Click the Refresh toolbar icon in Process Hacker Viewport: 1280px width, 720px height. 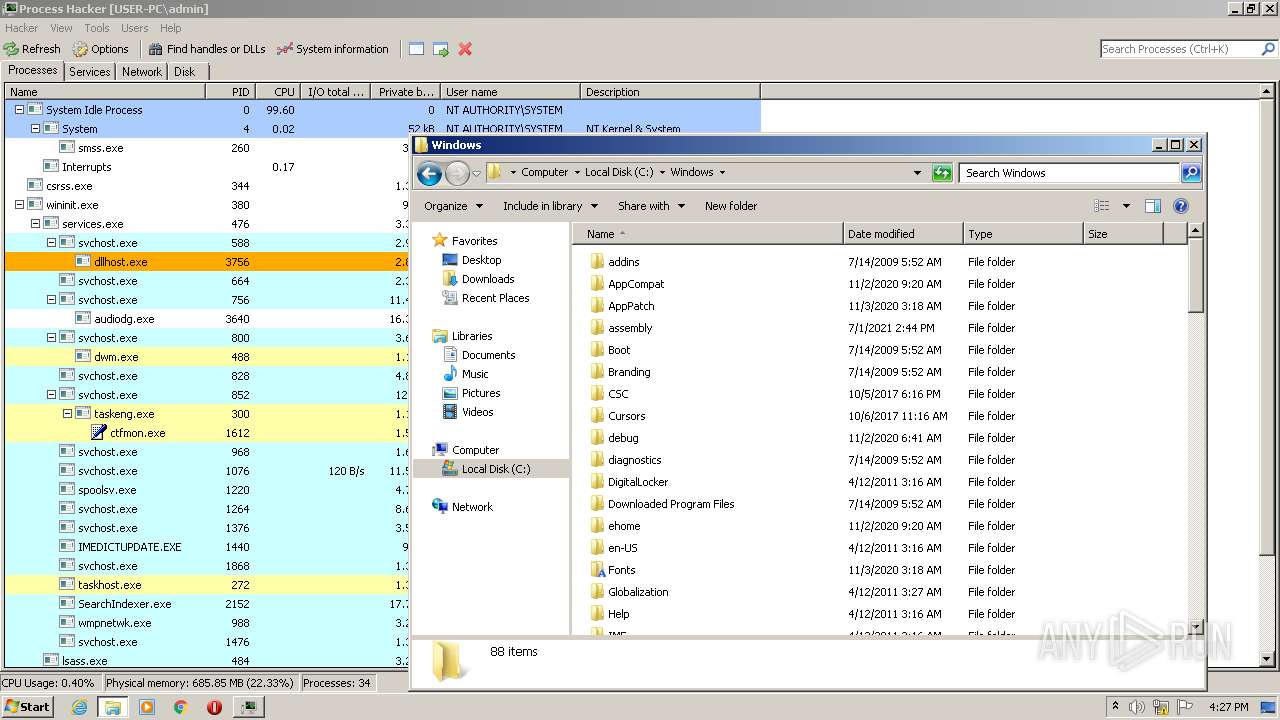pyautogui.click(x=11, y=49)
